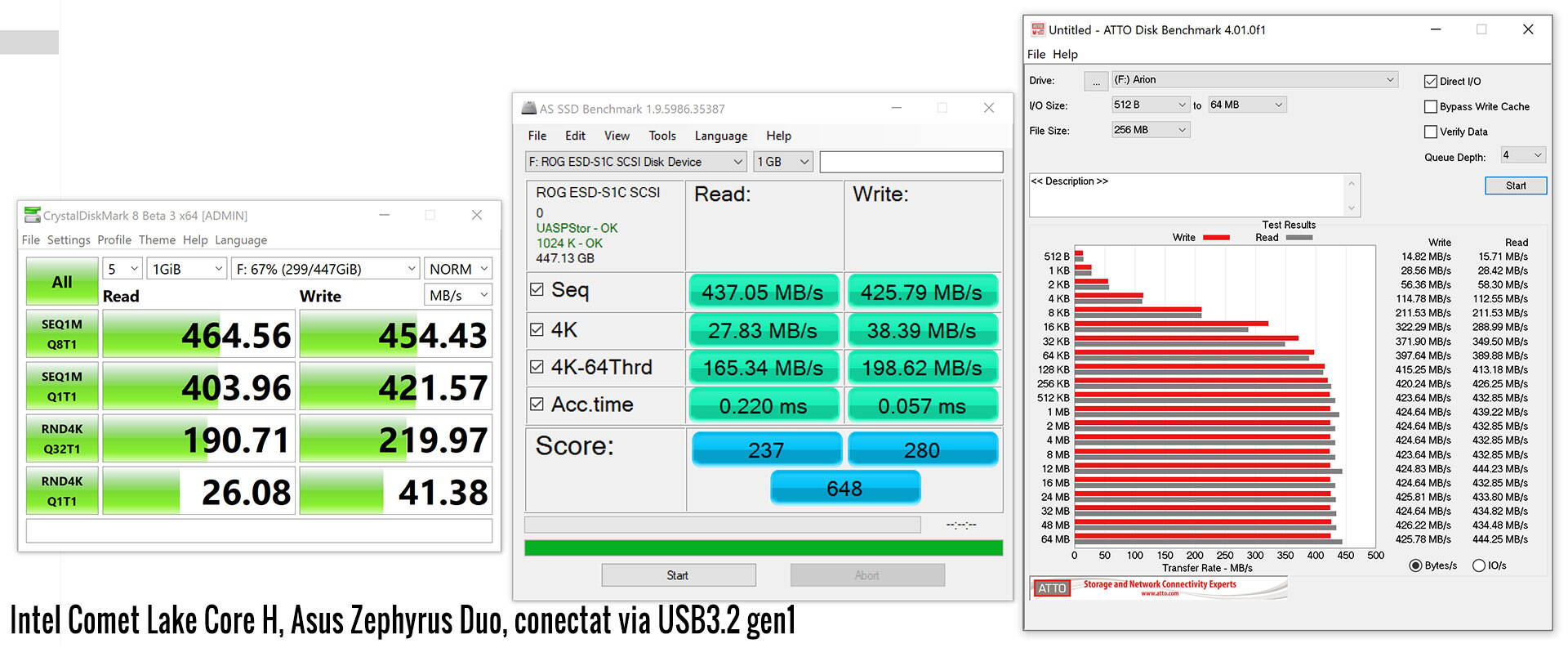Click the green All button in CrystalDiskMark
The height and width of the screenshot is (648, 1568).
[x=62, y=282]
